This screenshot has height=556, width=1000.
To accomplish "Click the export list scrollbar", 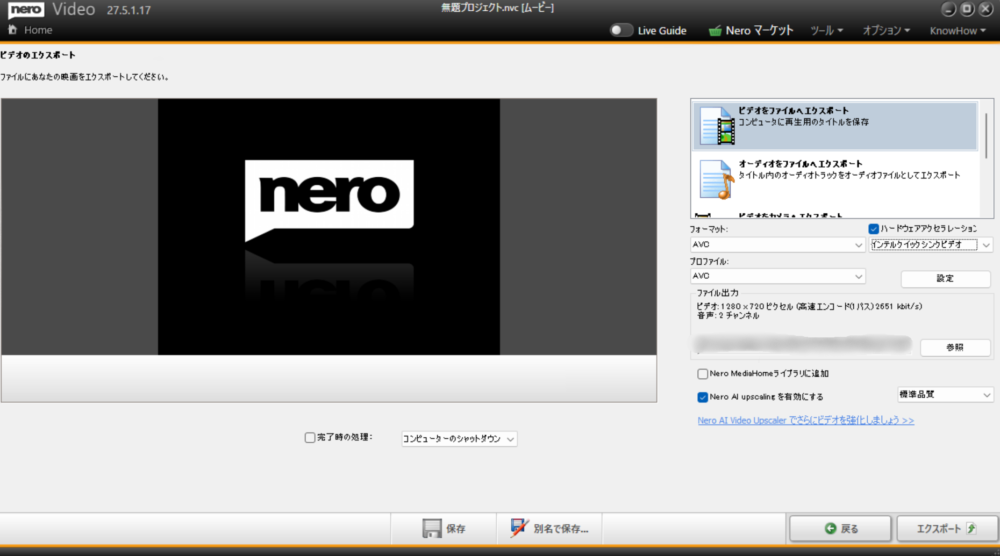I will tap(987, 135).
